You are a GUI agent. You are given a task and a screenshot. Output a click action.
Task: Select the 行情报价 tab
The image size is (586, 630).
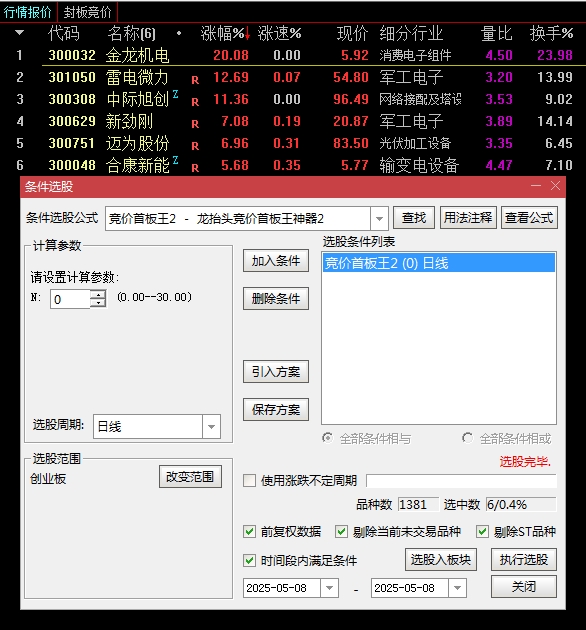(x=28, y=12)
